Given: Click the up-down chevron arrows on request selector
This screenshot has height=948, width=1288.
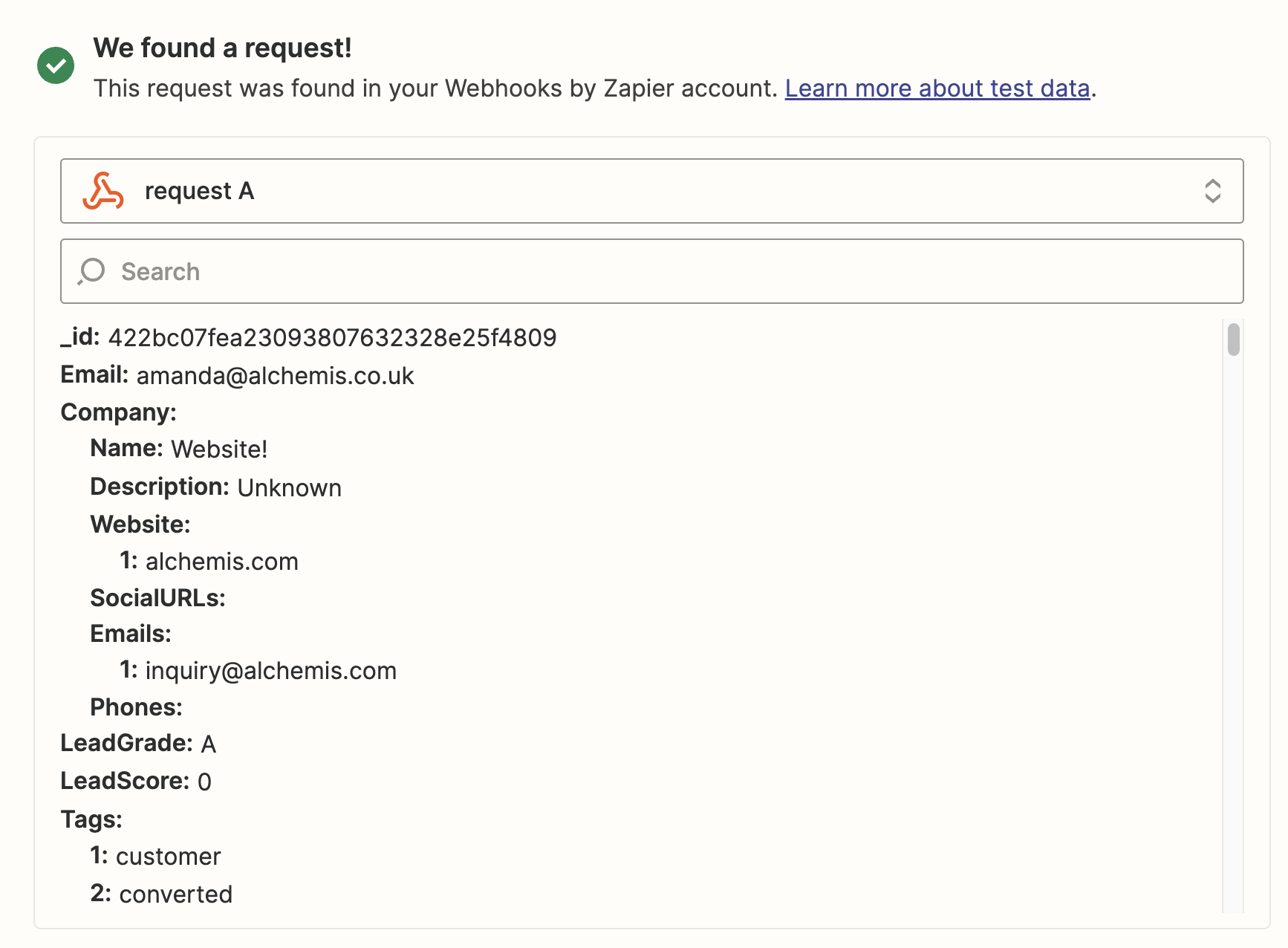Looking at the screenshot, I should [1212, 191].
